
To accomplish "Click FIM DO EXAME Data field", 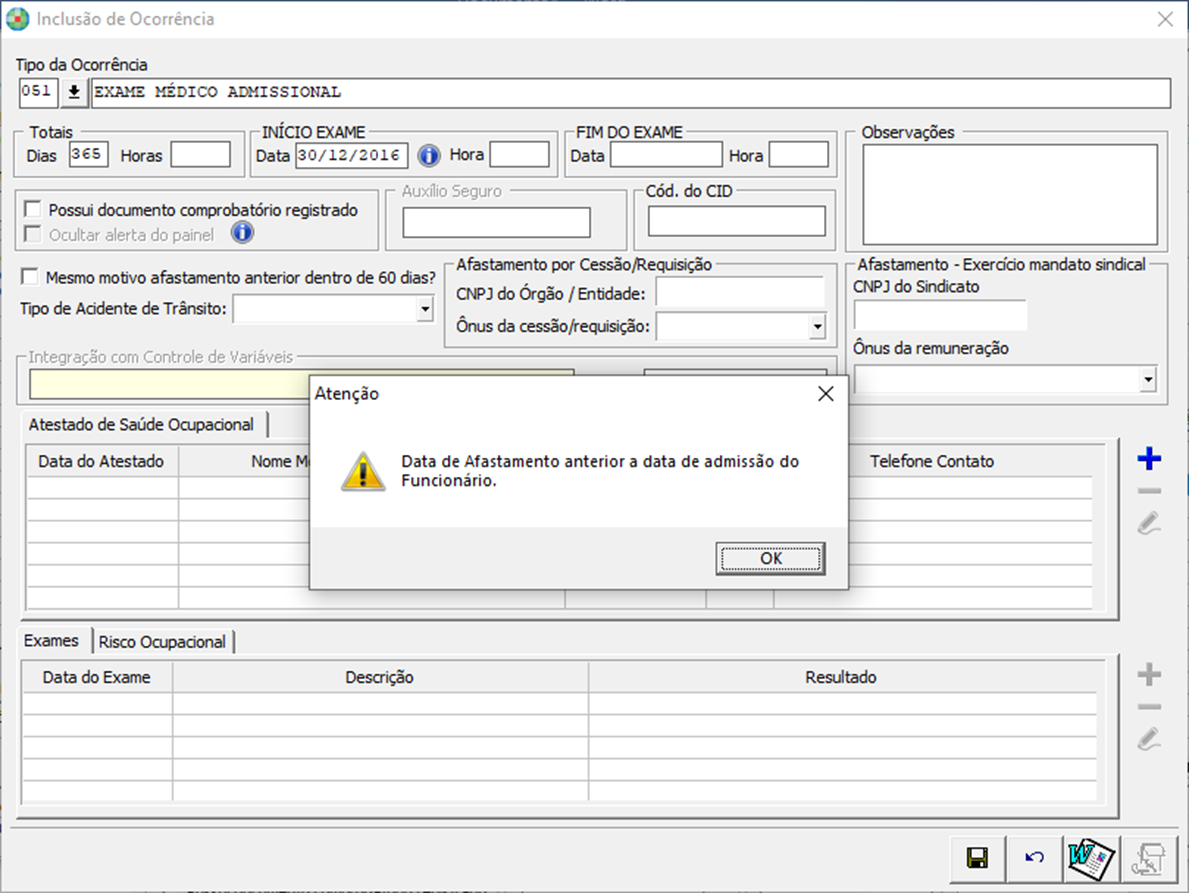I will (x=667, y=155).
